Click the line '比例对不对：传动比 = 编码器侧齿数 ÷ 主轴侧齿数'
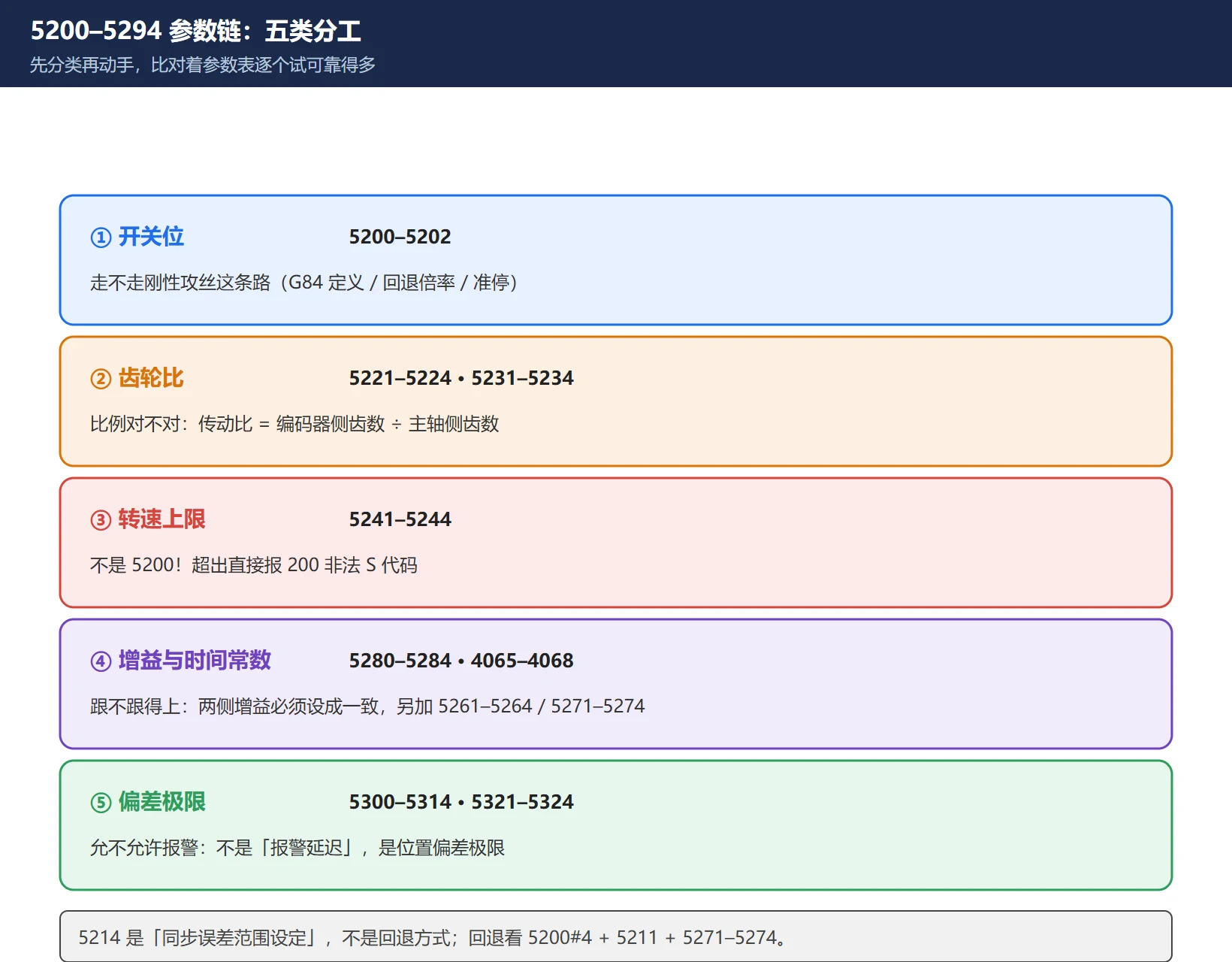 click(294, 424)
